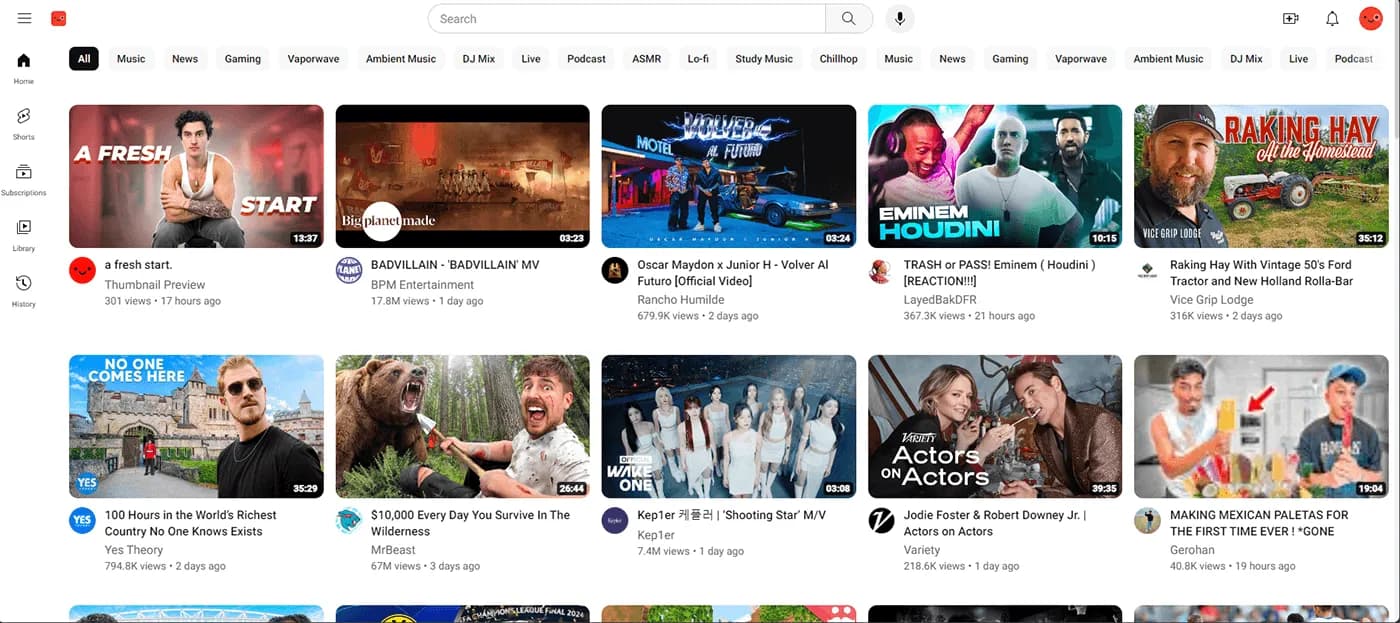The image size is (1400, 623).
Task: Filter videos by ASMR chip
Action: pos(647,59)
